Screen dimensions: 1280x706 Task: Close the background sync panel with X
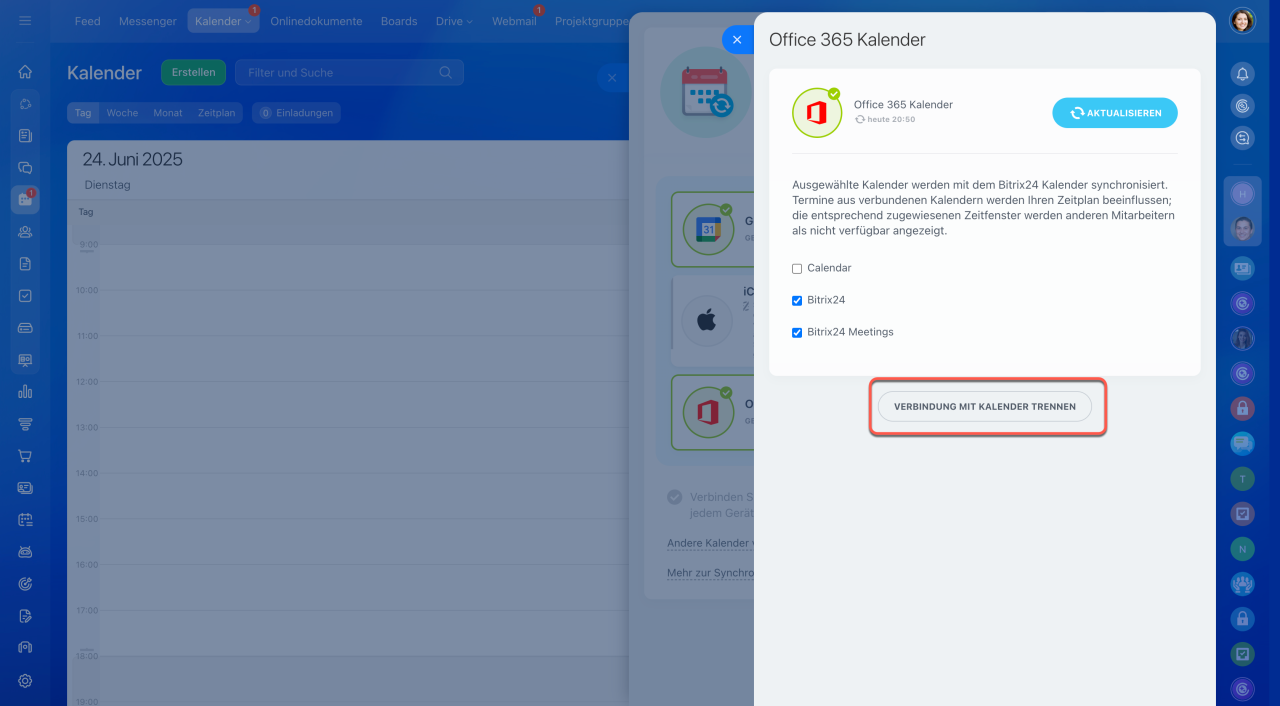point(612,78)
